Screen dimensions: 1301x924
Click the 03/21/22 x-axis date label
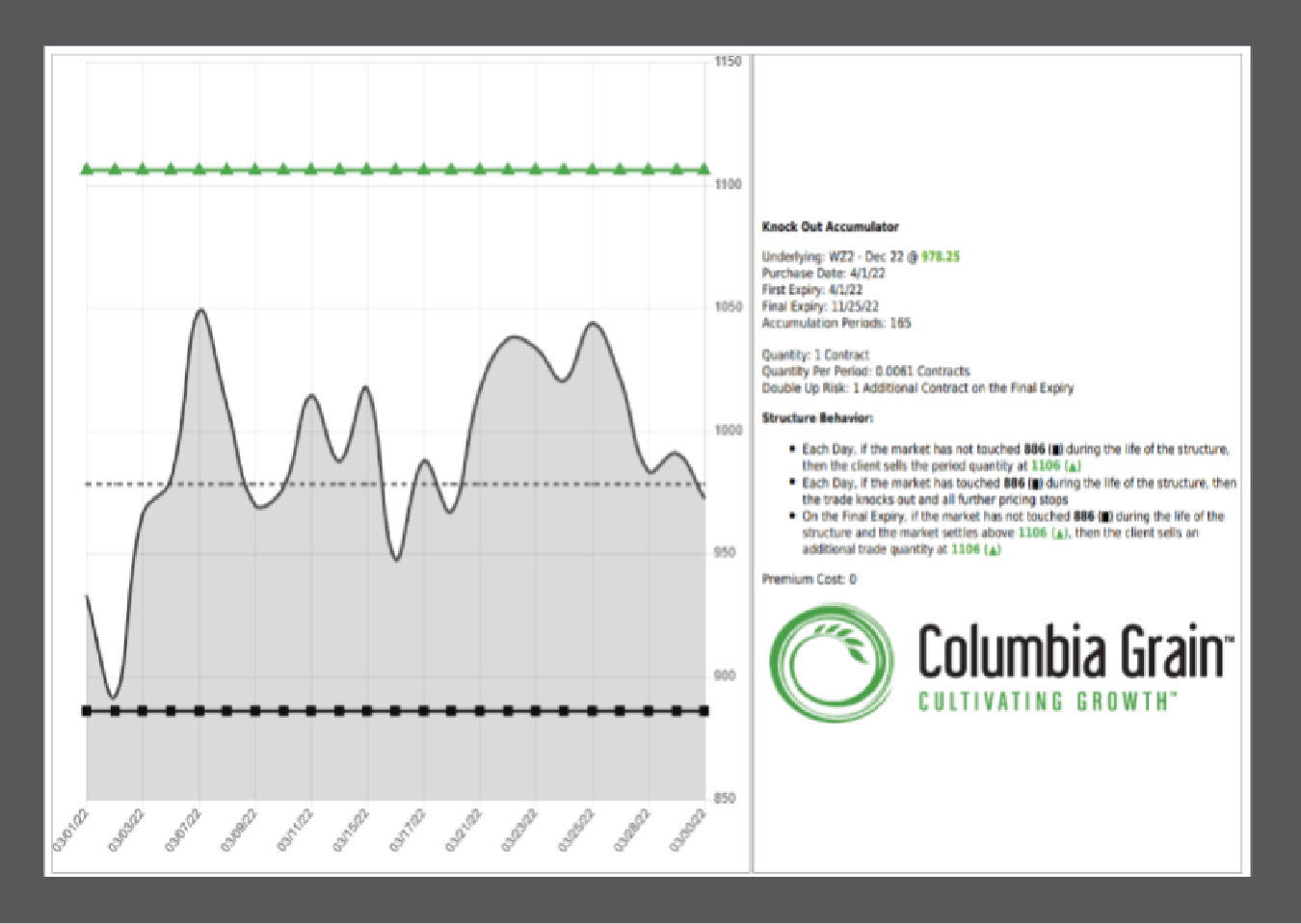tap(464, 832)
